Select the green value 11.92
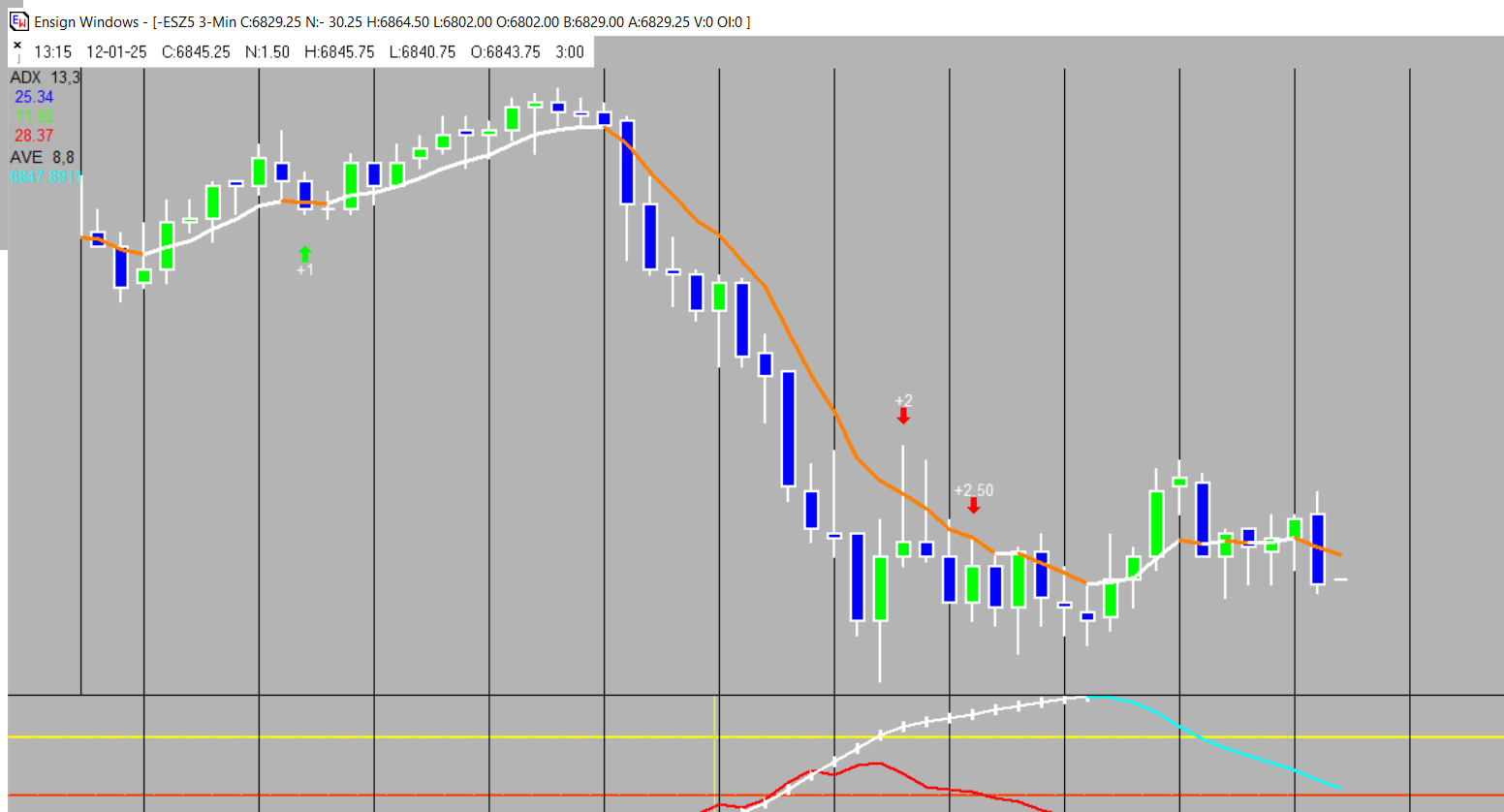 tap(34, 116)
